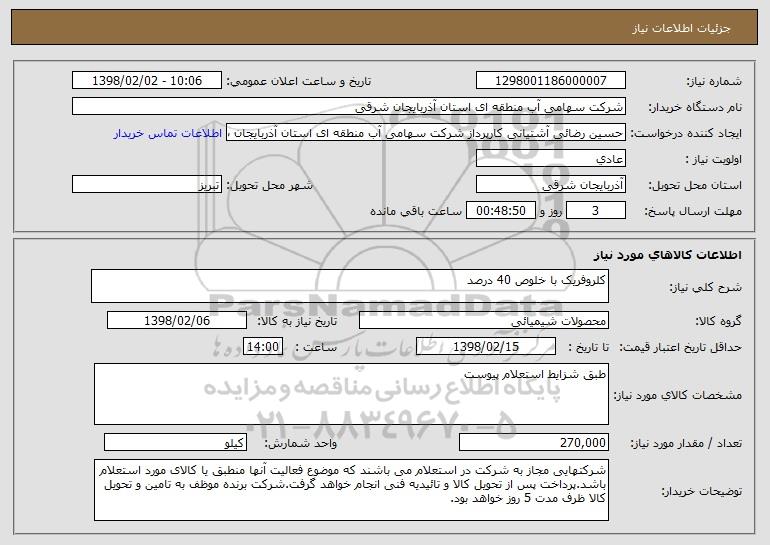
Task: Click the label مهلت ارسال پاسخ
Action: [x=693, y=211]
